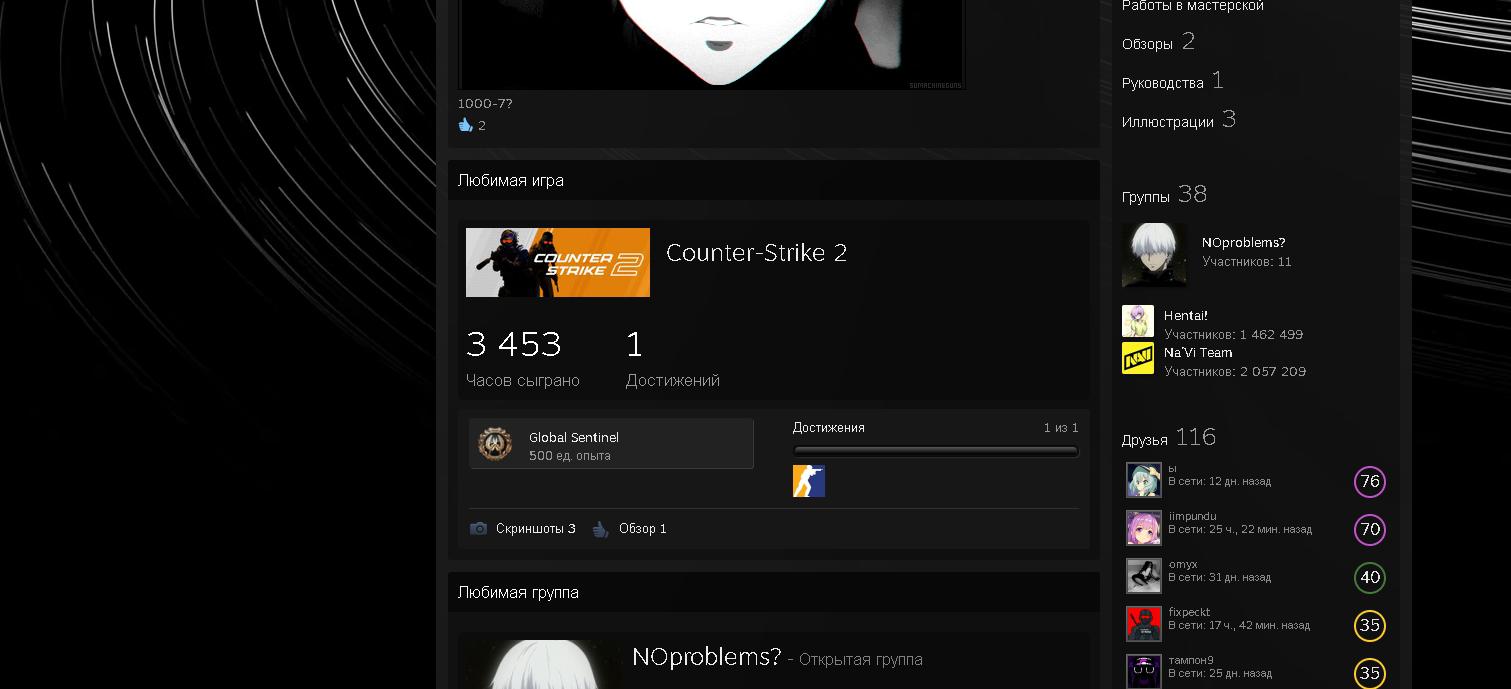This screenshot has width=1511, height=689.
Task: Click level 35 badge of fixpeckt
Action: point(1370,626)
